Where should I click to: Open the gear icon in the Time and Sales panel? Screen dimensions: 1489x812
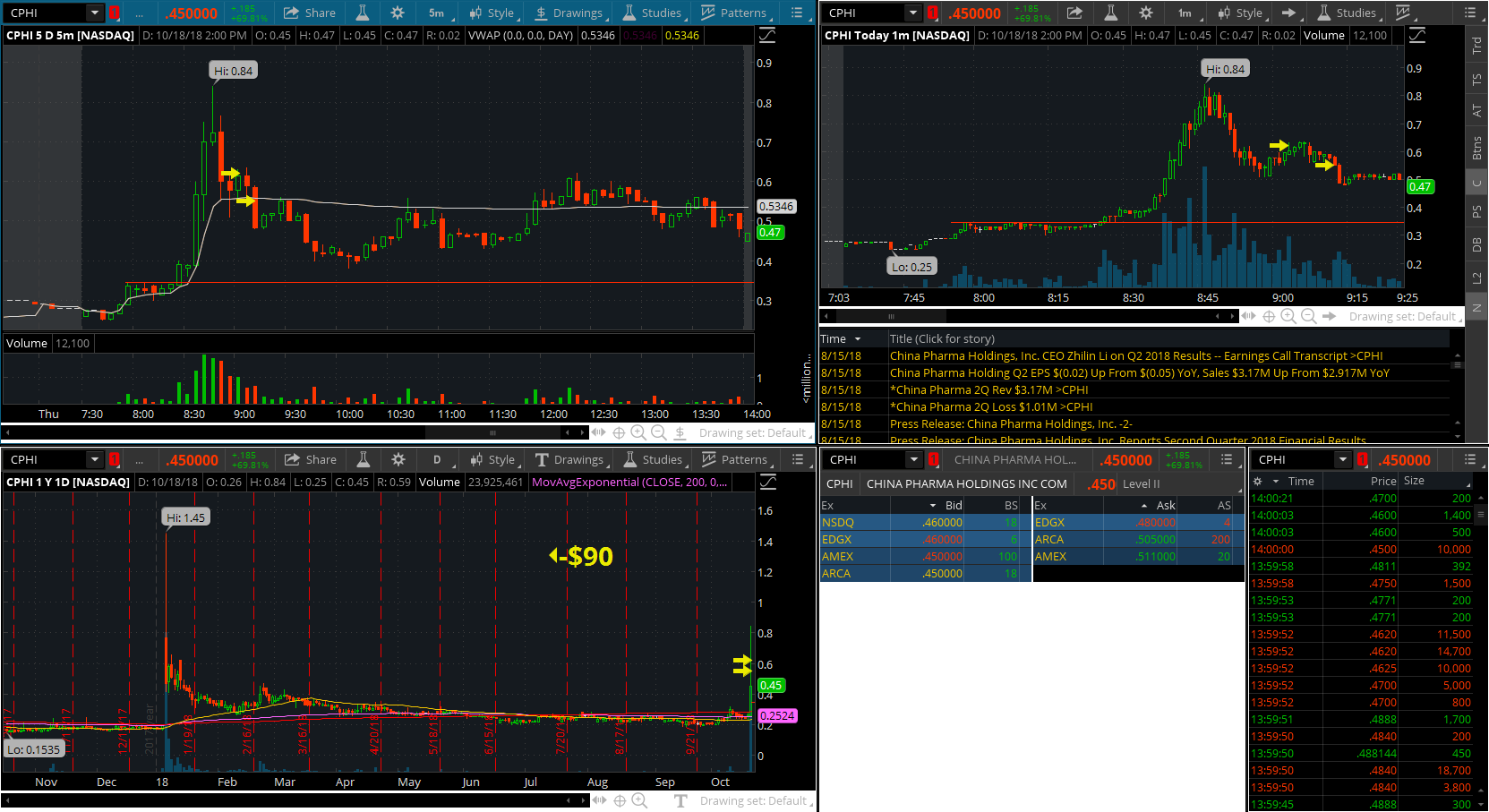coord(1257,481)
